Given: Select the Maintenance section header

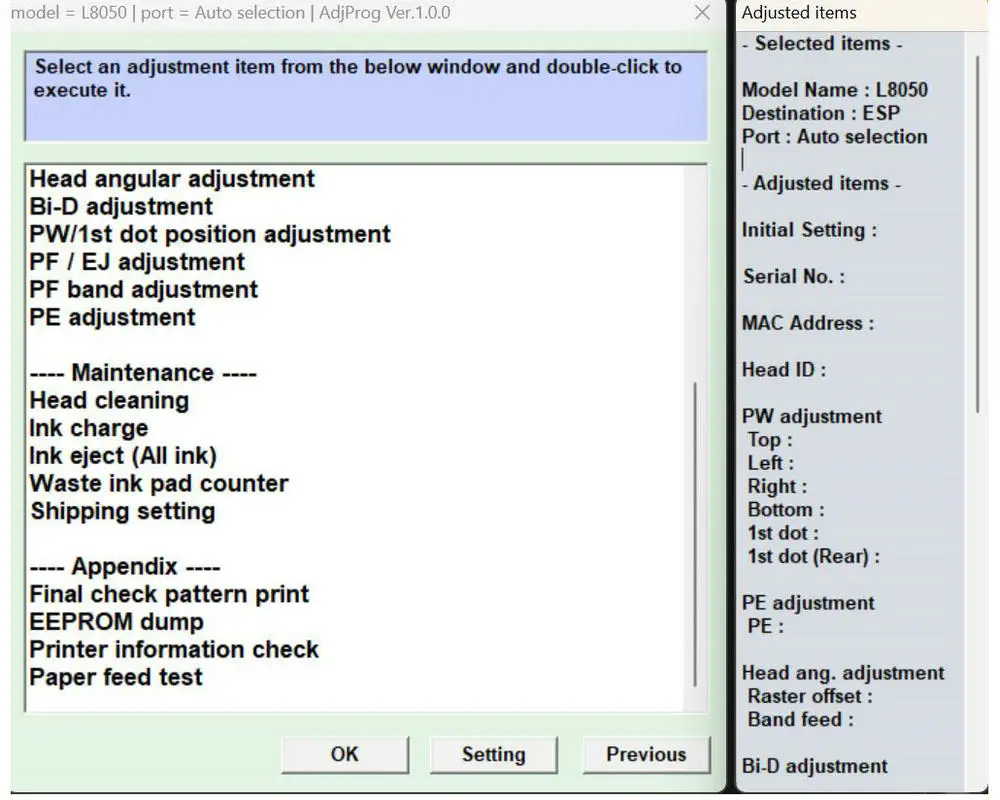Looking at the screenshot, I should click(143, 373).
